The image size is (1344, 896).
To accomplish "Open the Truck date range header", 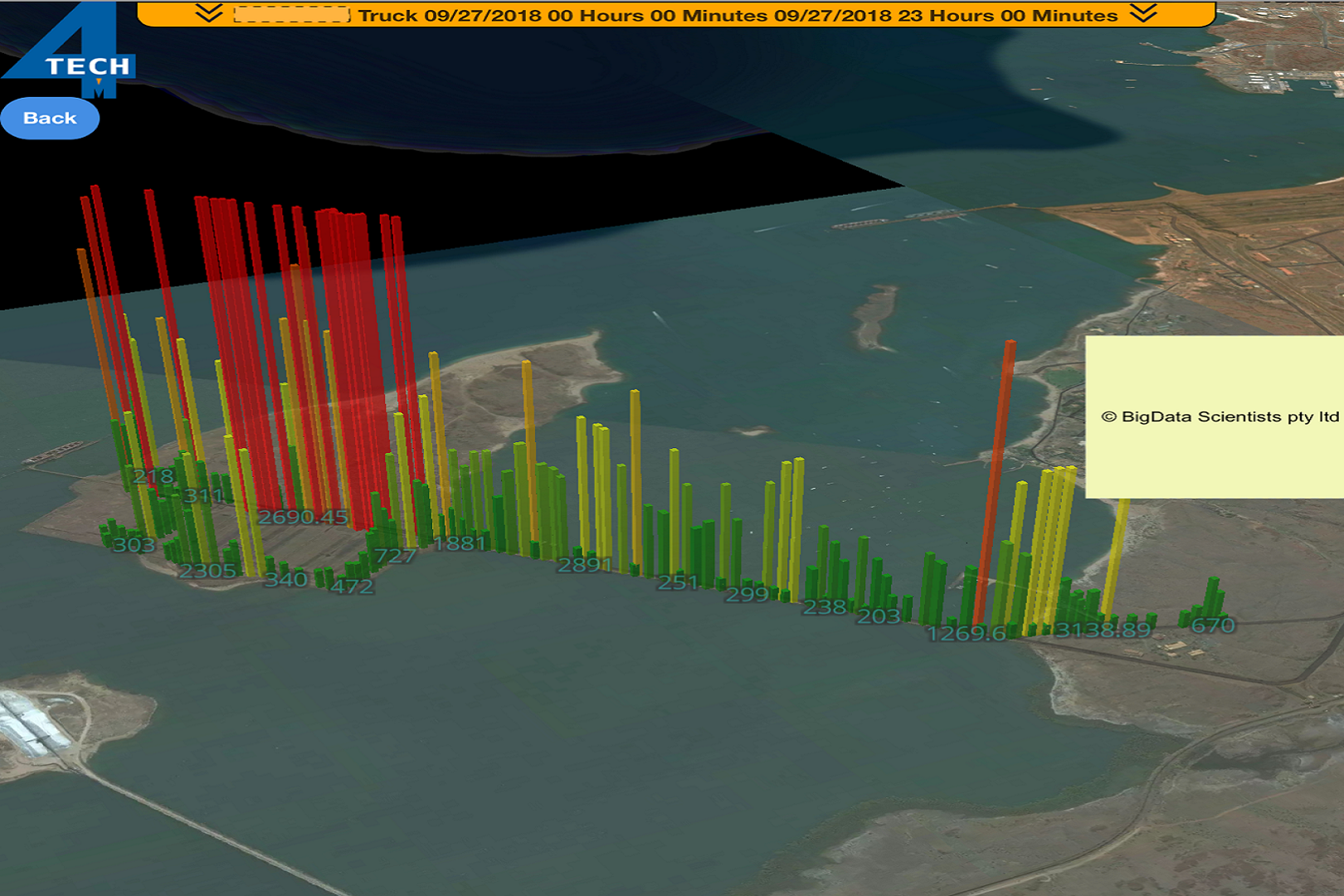I will point(738,15).
